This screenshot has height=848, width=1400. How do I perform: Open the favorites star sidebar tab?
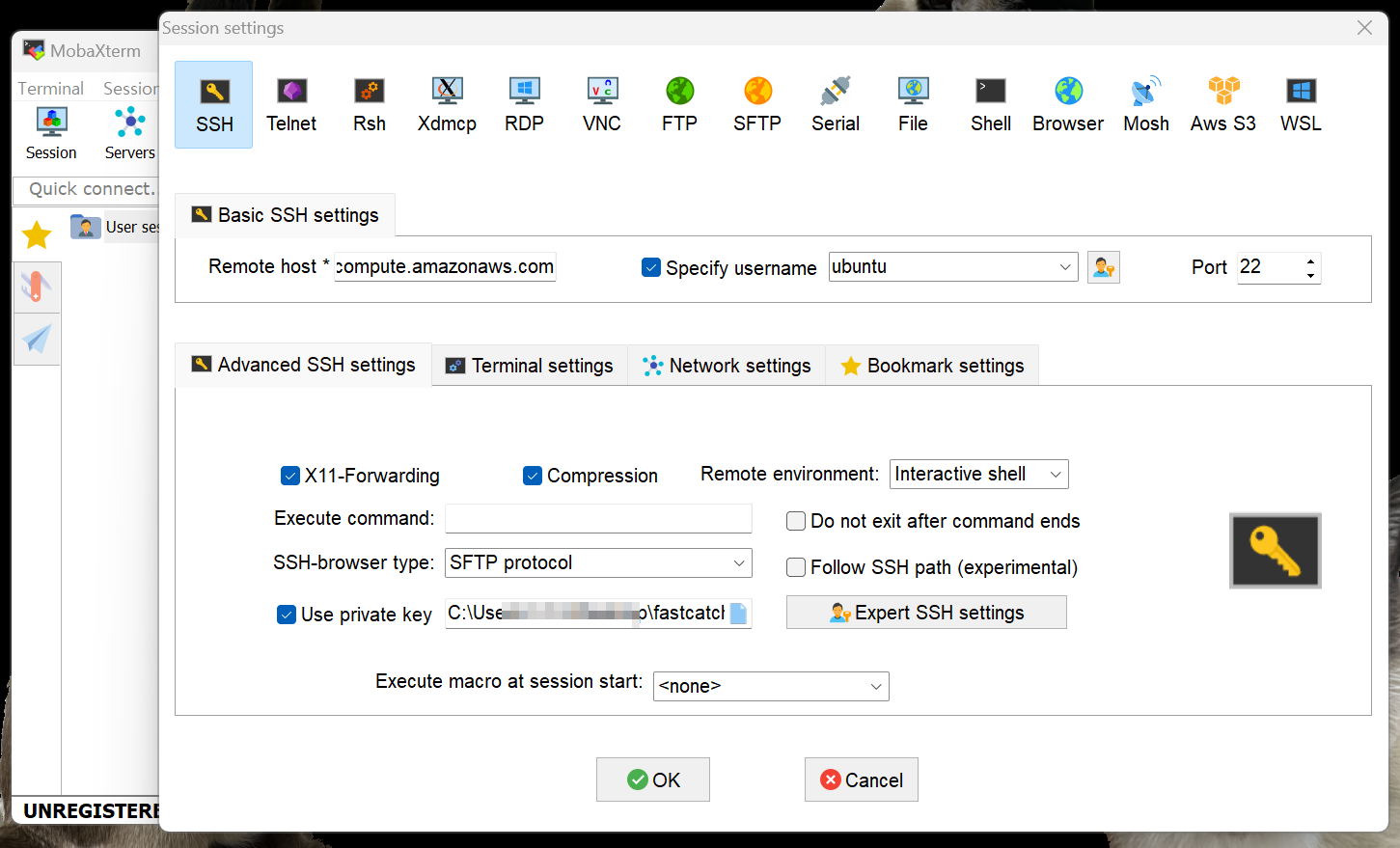click(x=37, y=234)
